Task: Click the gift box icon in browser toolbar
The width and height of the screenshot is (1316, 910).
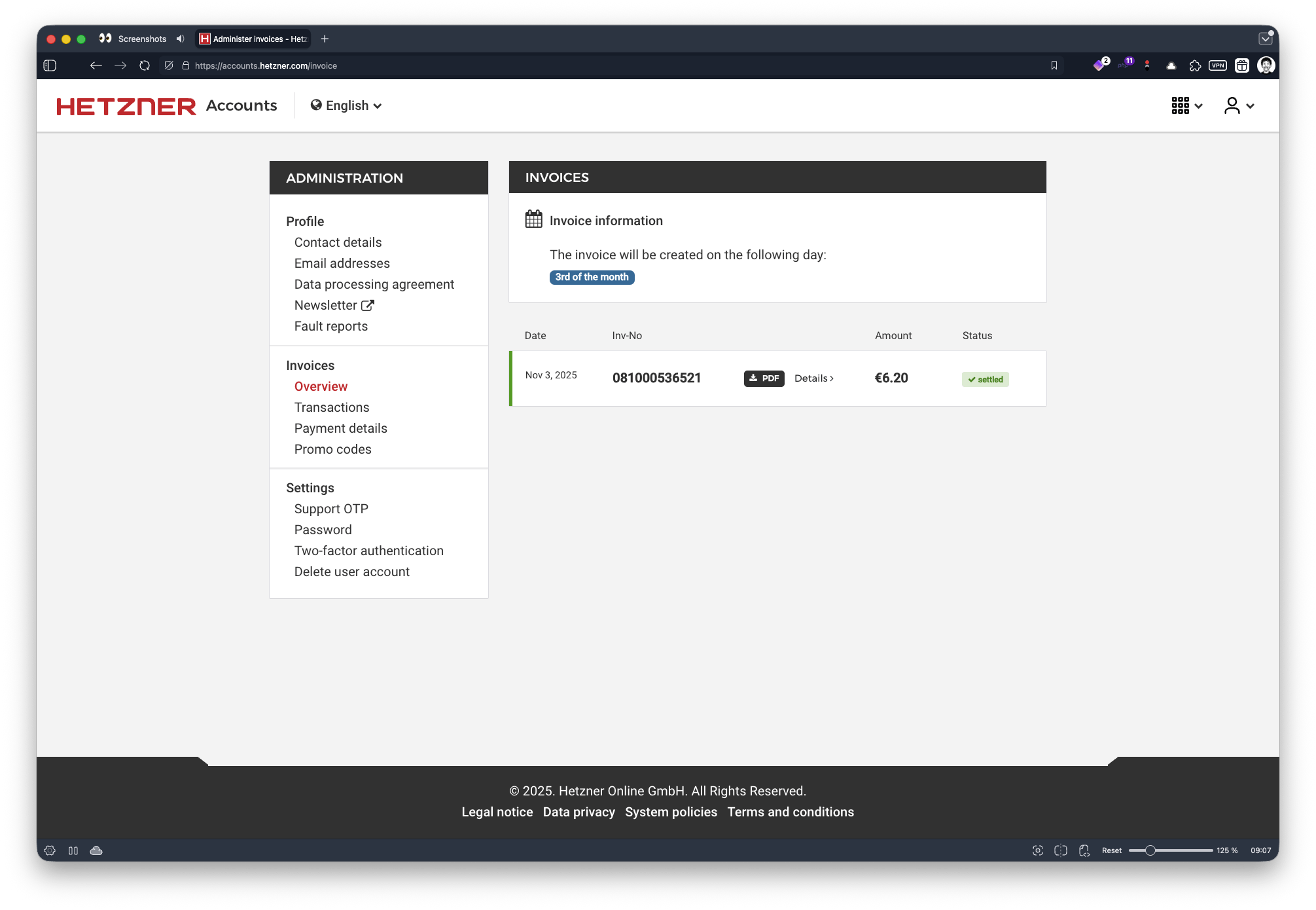Action: click(x=1241, y=65)
